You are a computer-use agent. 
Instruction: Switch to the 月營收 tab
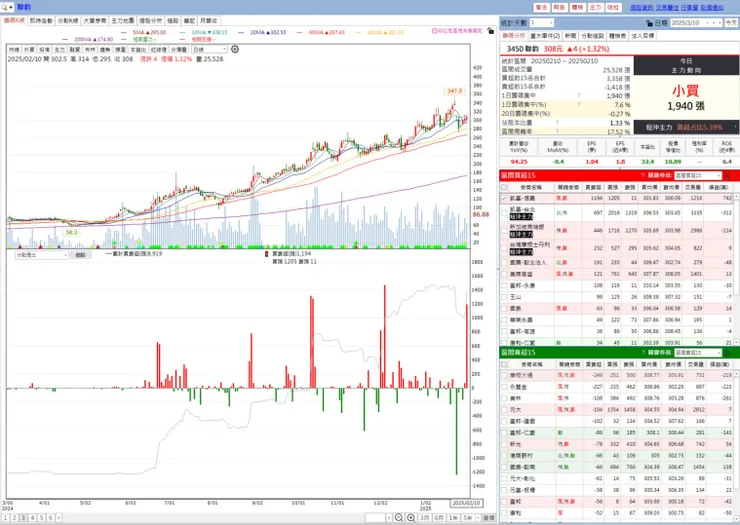(x=208, y=21)
